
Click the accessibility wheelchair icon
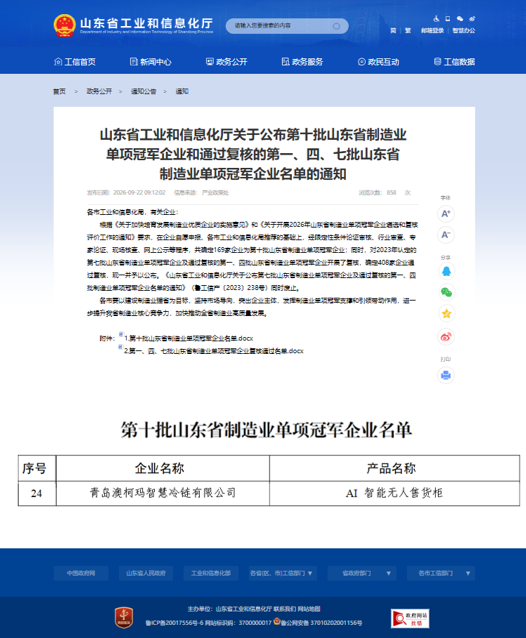click(436, 19)
